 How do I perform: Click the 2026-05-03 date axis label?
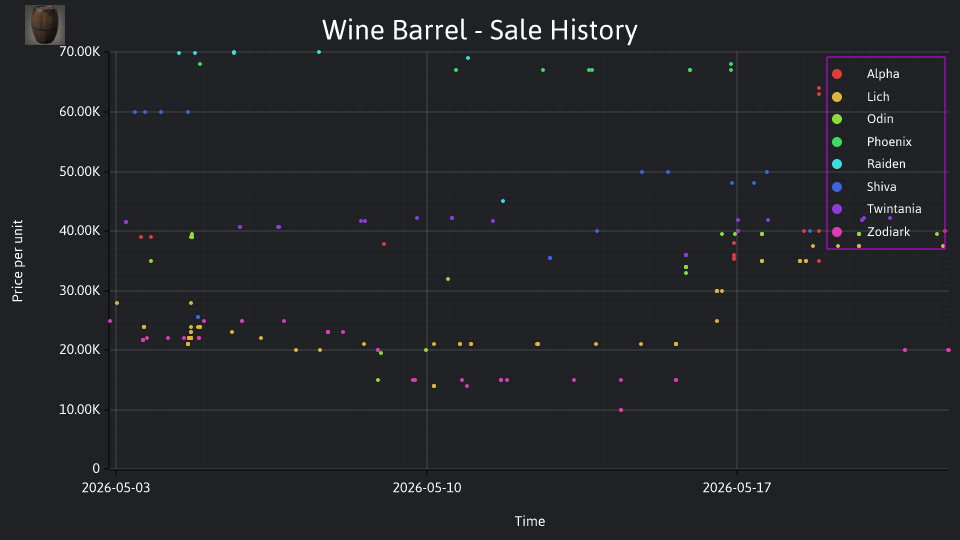coord(116,488)
